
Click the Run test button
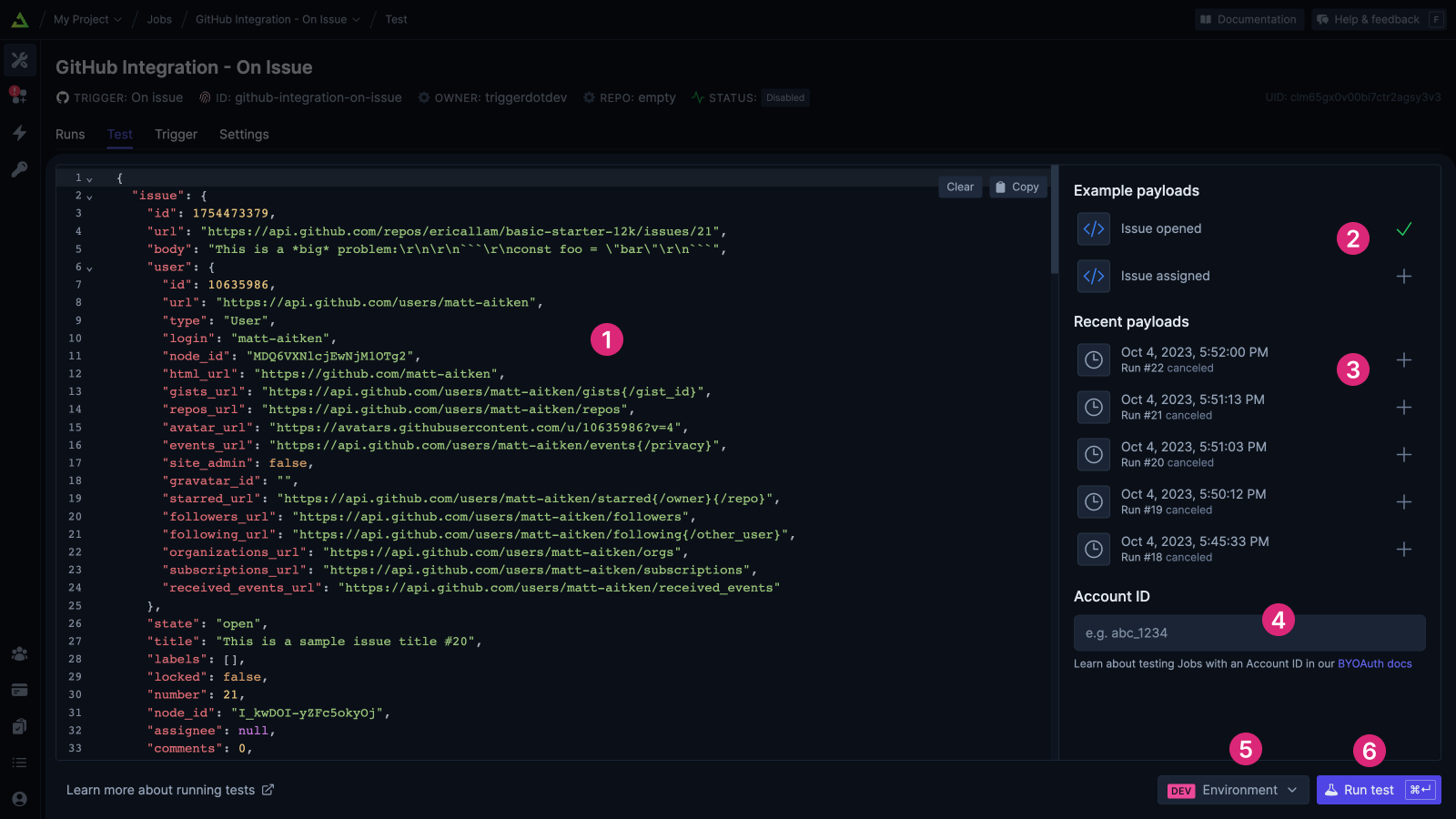pos(1379,790)
